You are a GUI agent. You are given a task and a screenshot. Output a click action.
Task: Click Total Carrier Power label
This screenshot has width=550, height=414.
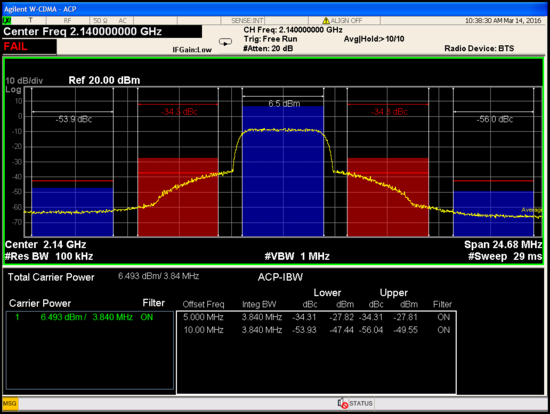click(51, 277)
